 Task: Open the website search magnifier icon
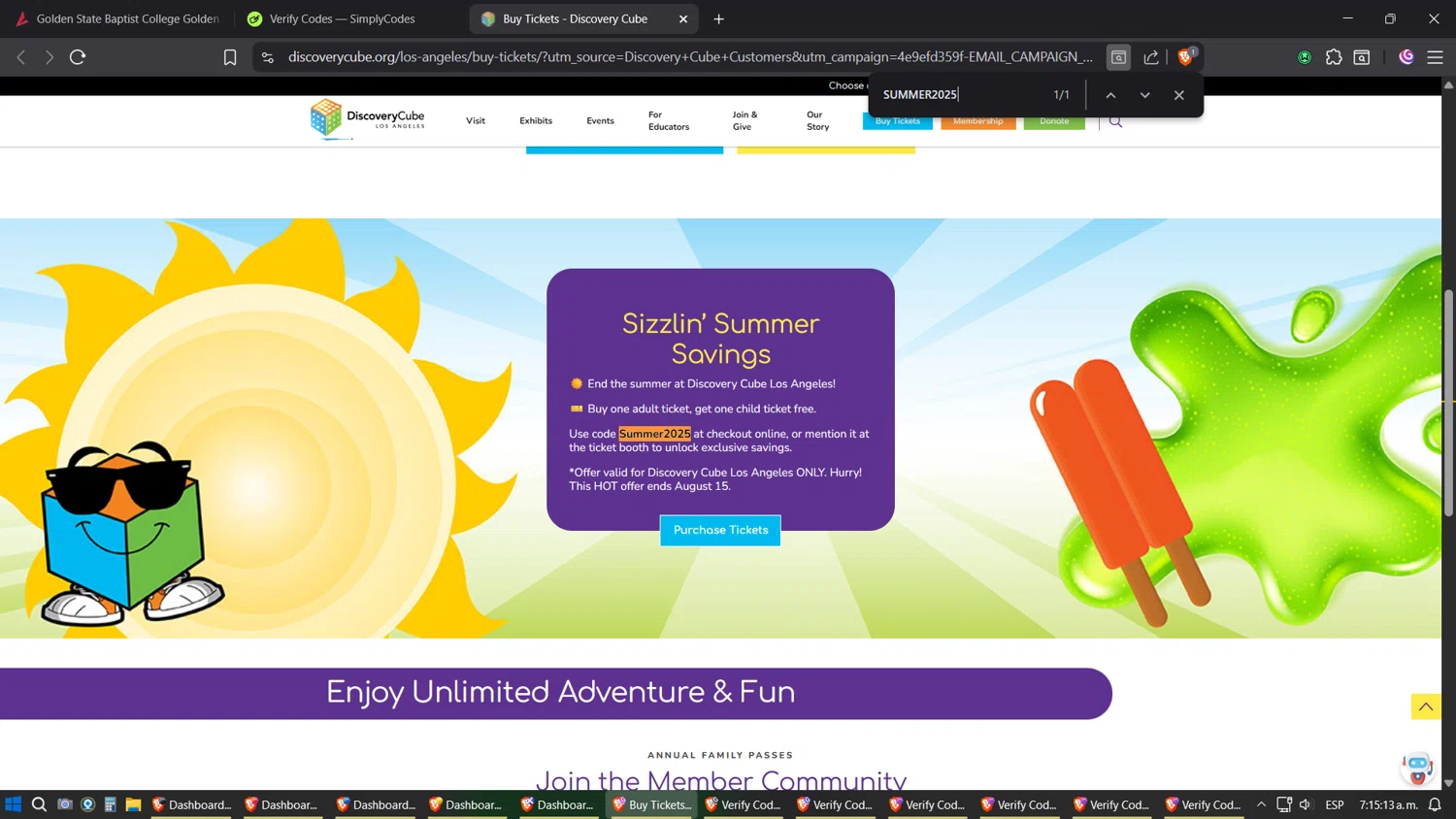point(1116,121)
